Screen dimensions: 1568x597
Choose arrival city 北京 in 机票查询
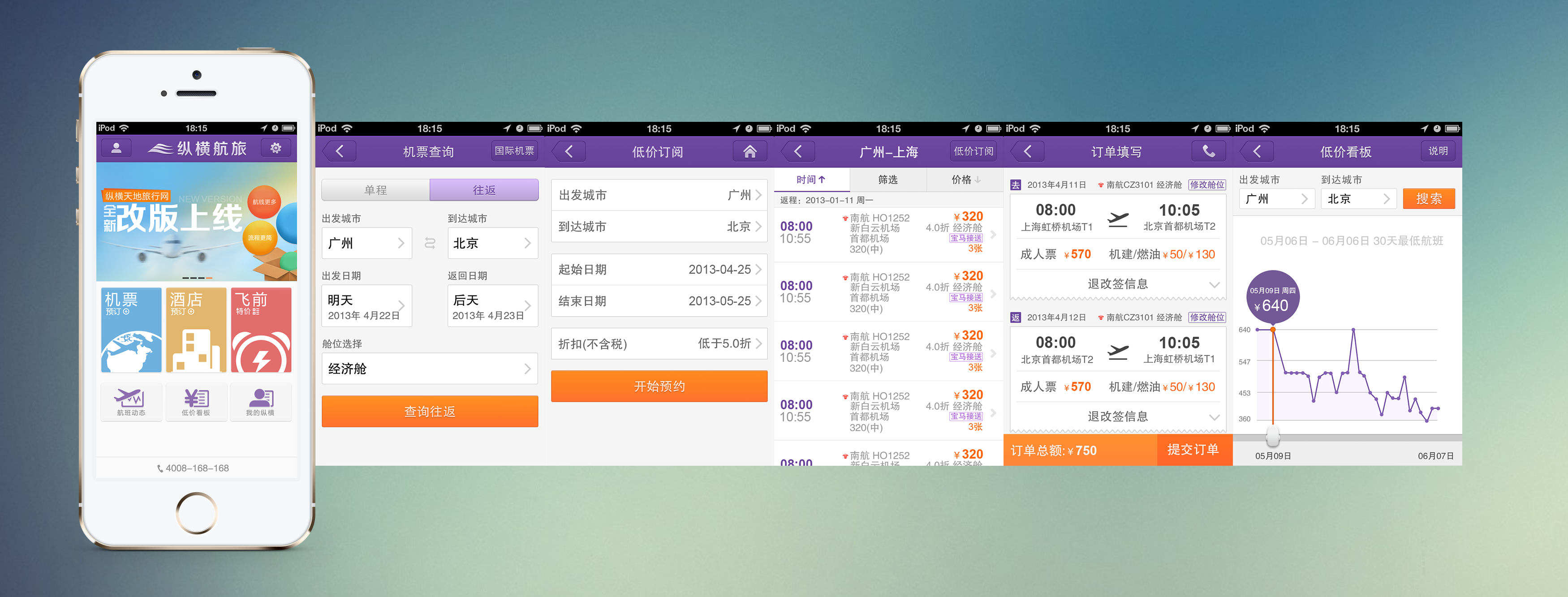click(492, 243)
